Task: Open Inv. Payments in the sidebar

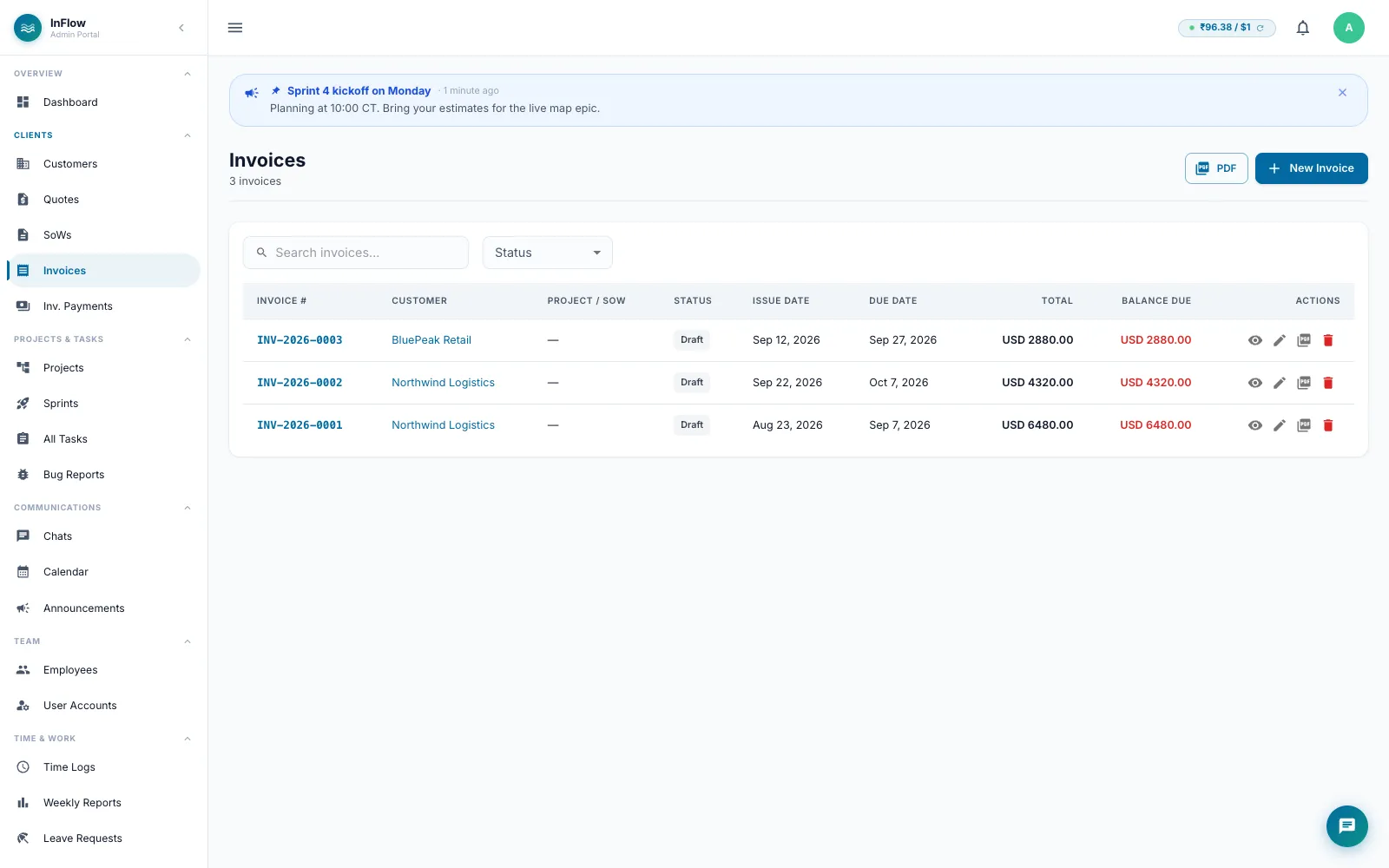Action: (103, 306)
